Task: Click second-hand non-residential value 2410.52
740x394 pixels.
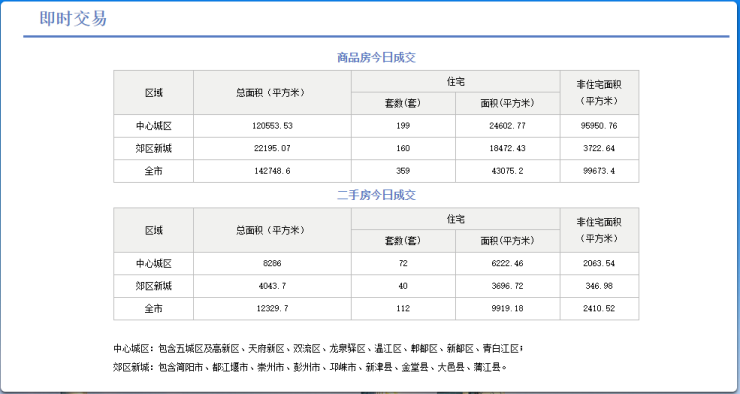Action: 599,309
